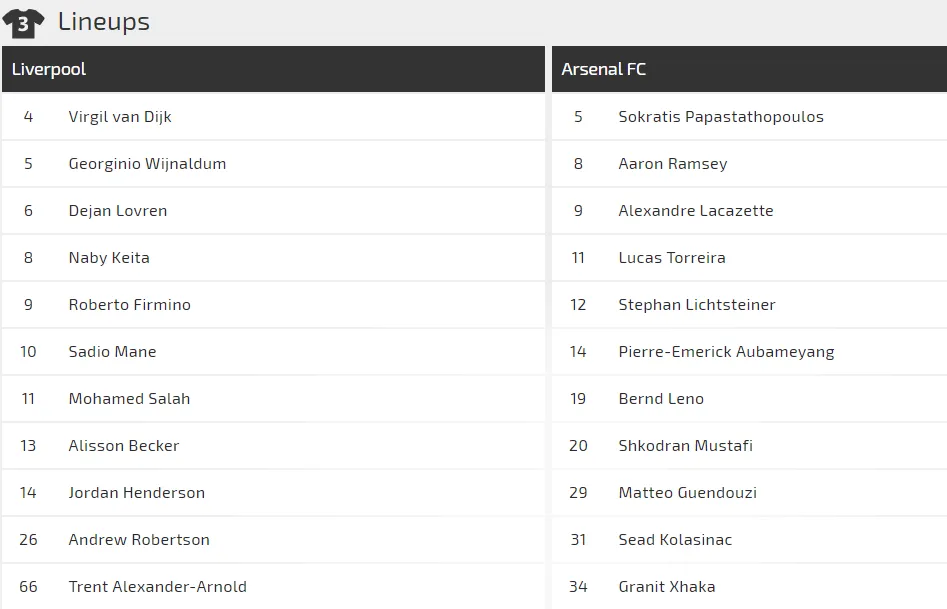Click on Matteo Guendouzi
947x609 pixels.
687,493
